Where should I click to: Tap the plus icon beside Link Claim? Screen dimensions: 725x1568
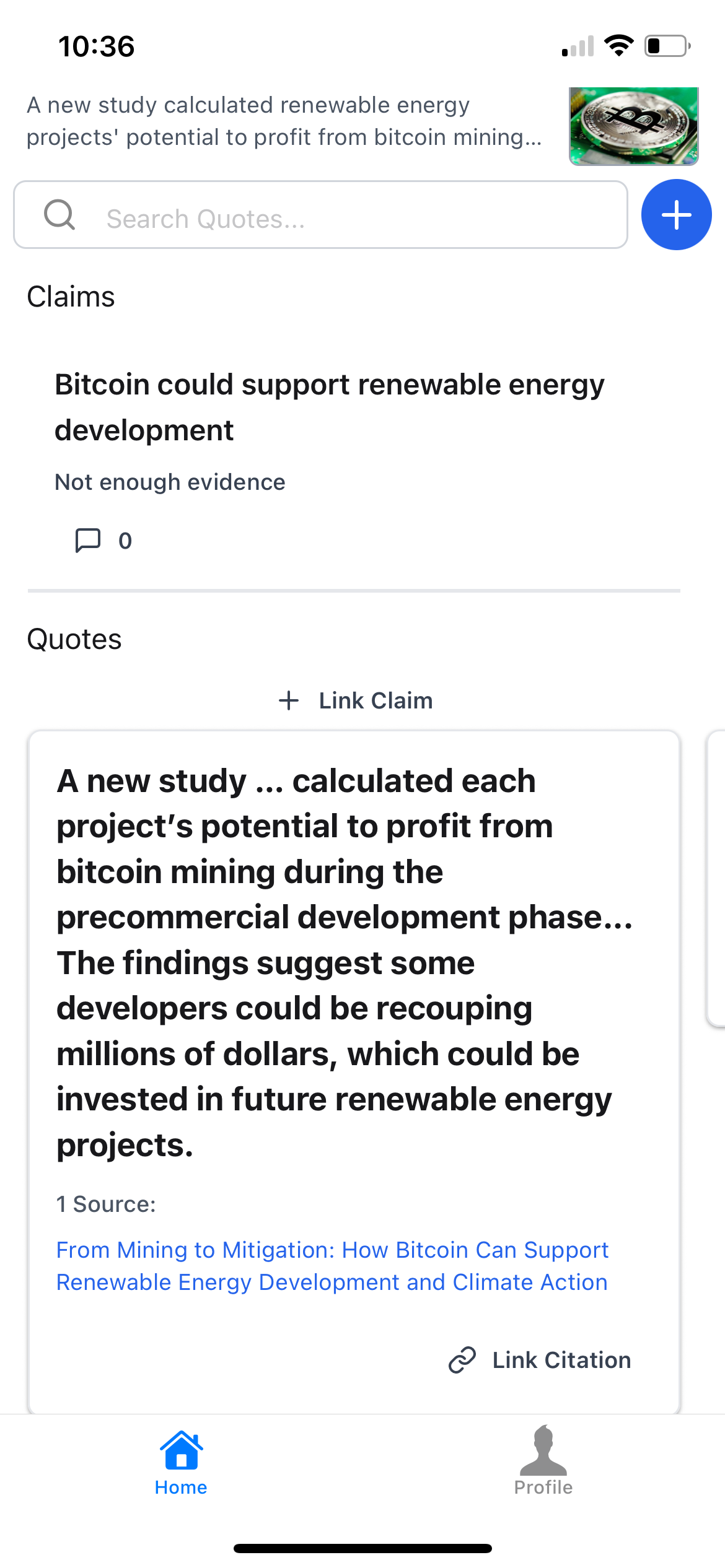point(289,700)
